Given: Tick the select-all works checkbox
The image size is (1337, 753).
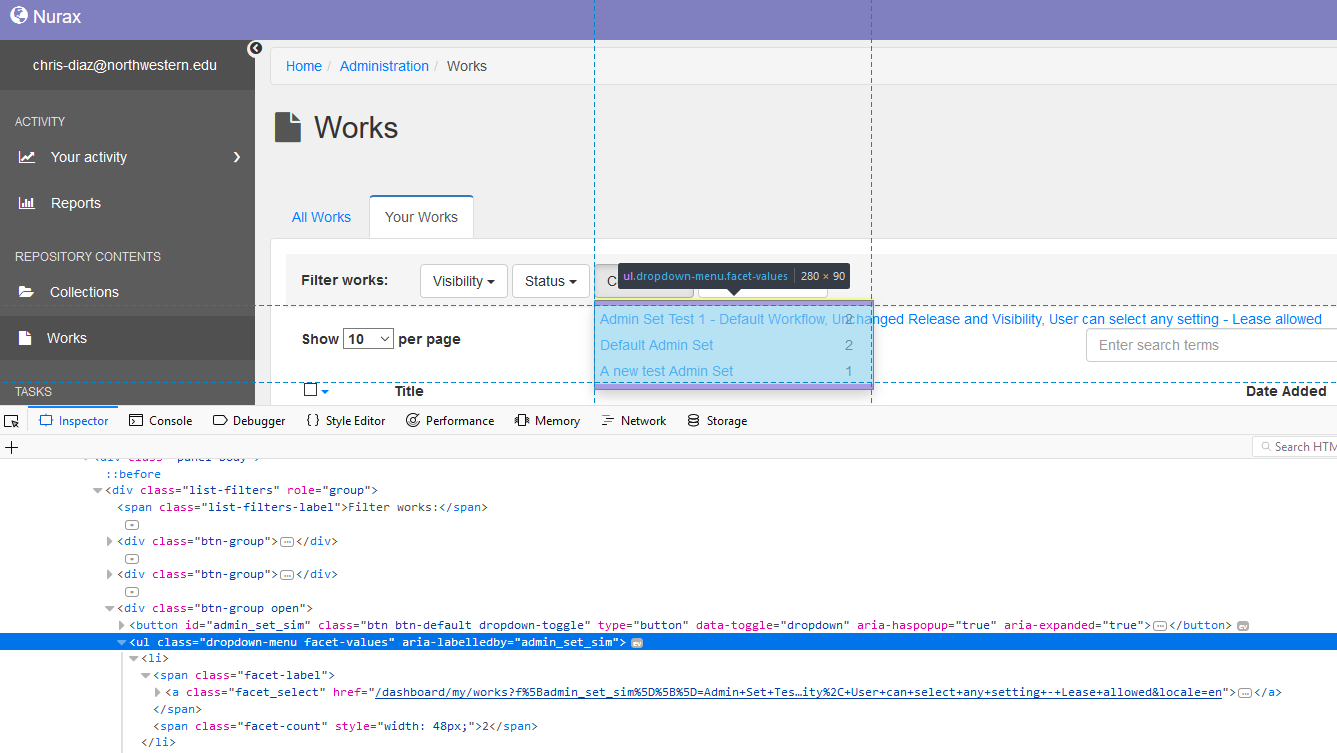Looking at the screenshot, I should coord(310,390).
